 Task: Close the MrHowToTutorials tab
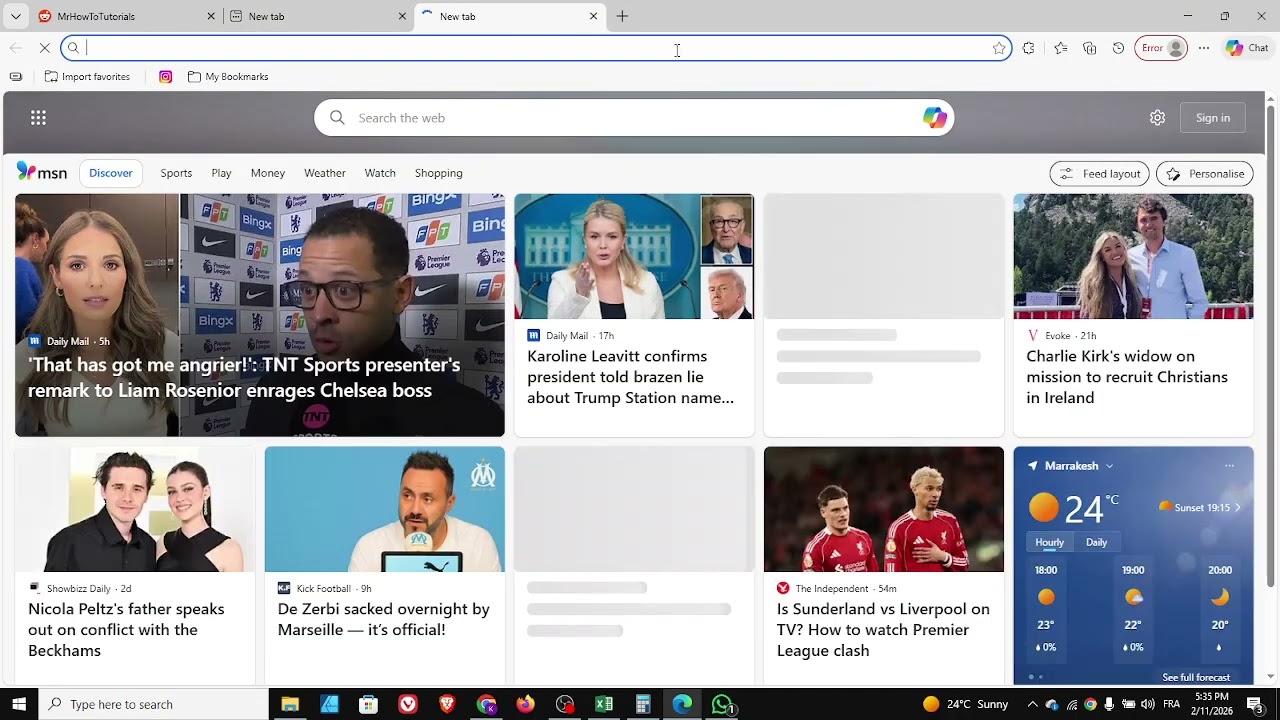point(211,16)
